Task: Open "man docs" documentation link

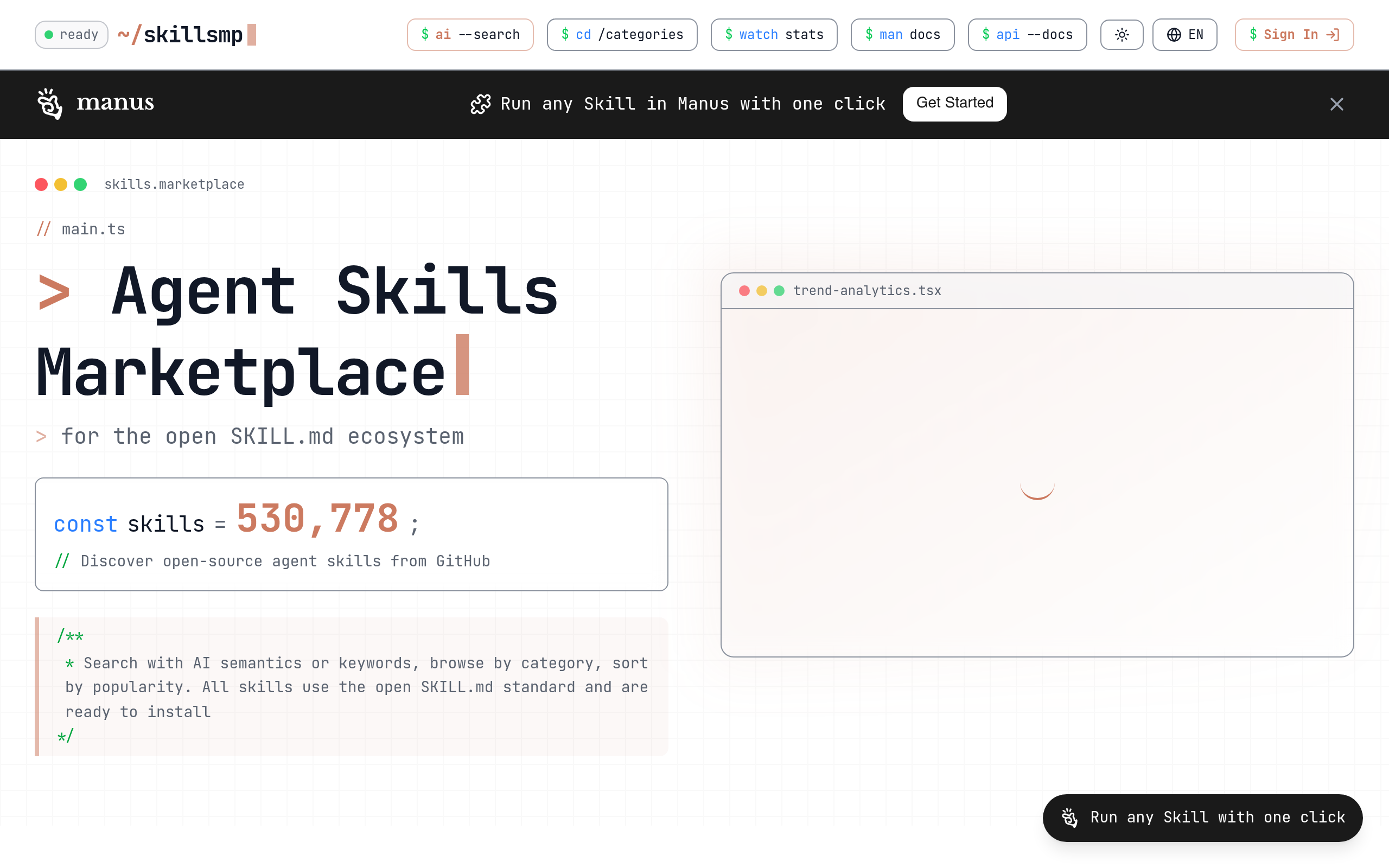Action: pyautogui.click(x=902, y=34)
